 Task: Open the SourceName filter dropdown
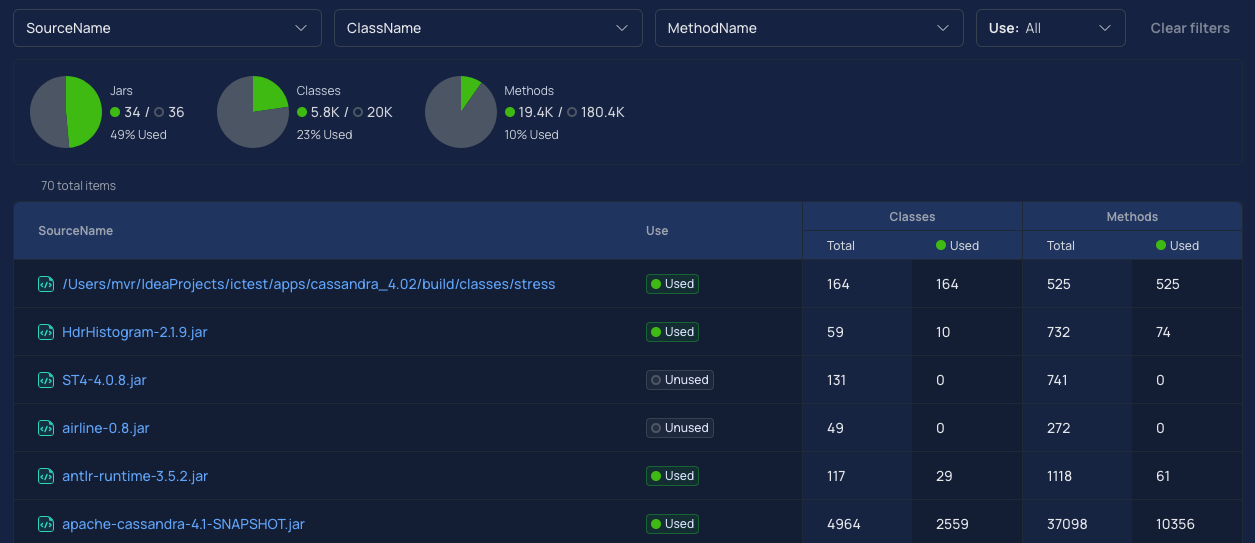coord(167,28)
